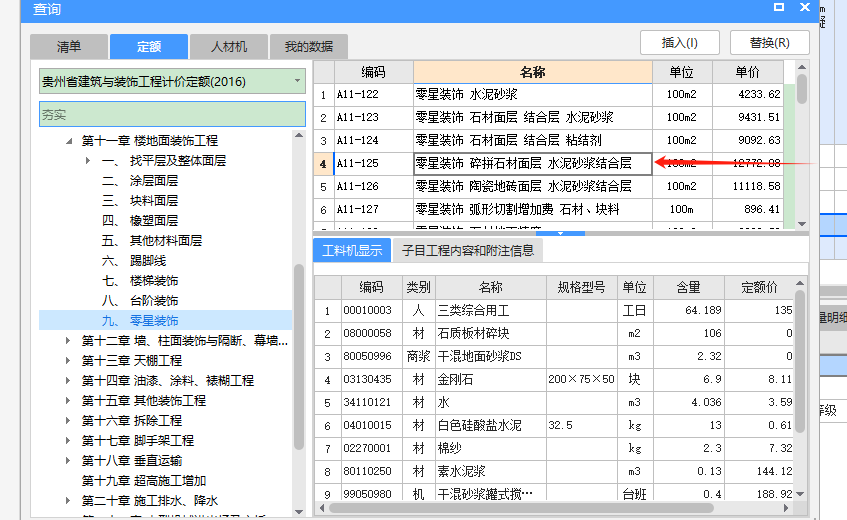Expand 第十三章 天棚工程 node
This screenshot has height=520, width=847.
click(x=68, y=361)
